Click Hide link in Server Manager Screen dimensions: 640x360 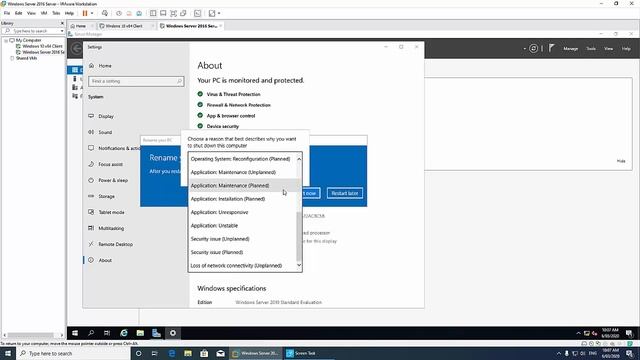[x=621, y=161]
